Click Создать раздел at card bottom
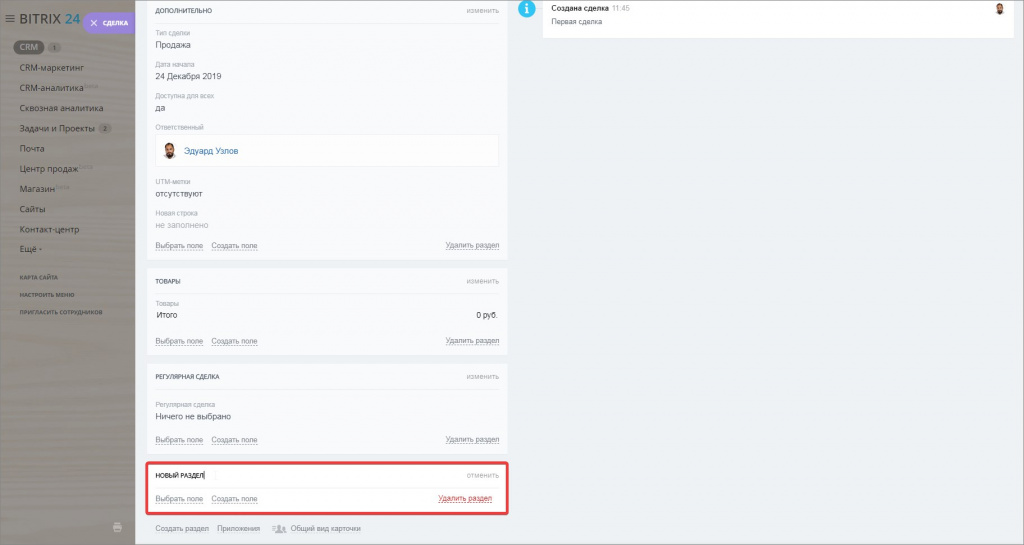Screen dimensions: 1024x545 click(182, 529)
